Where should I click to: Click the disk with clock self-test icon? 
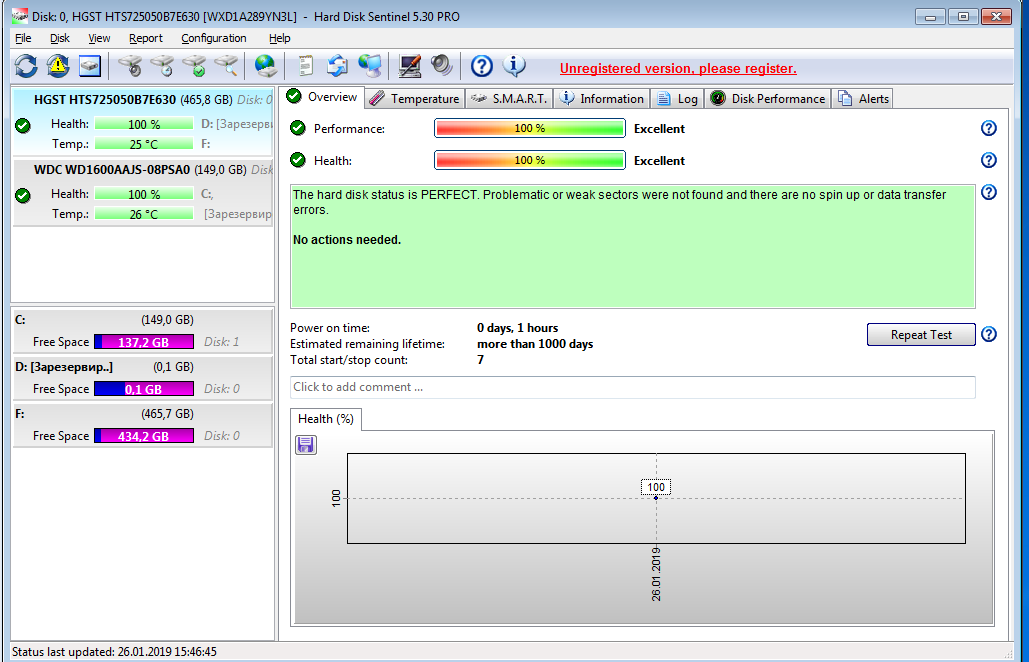(x=162, y=66)
